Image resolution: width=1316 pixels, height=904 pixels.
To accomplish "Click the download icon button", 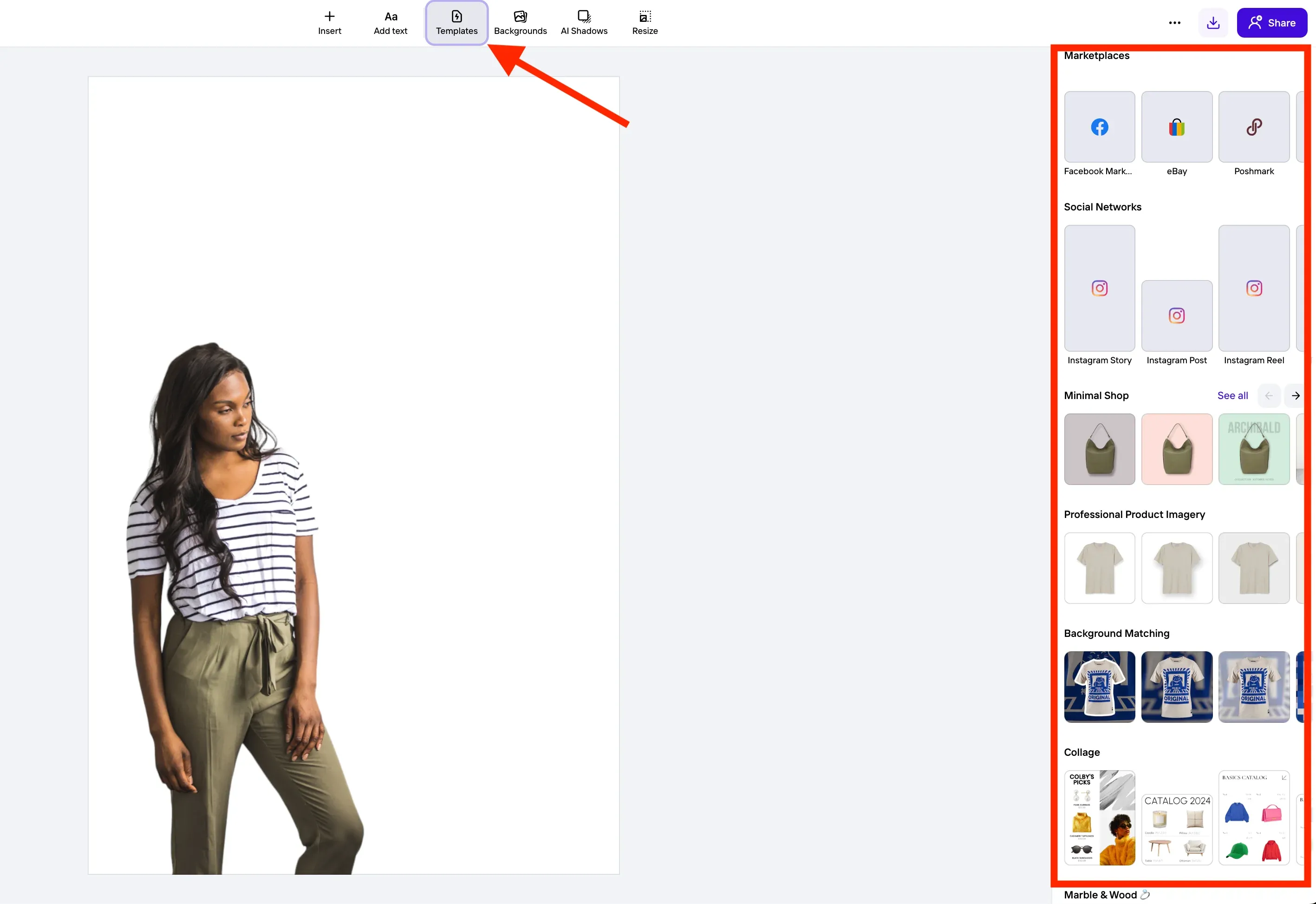I will [1213, 23].
